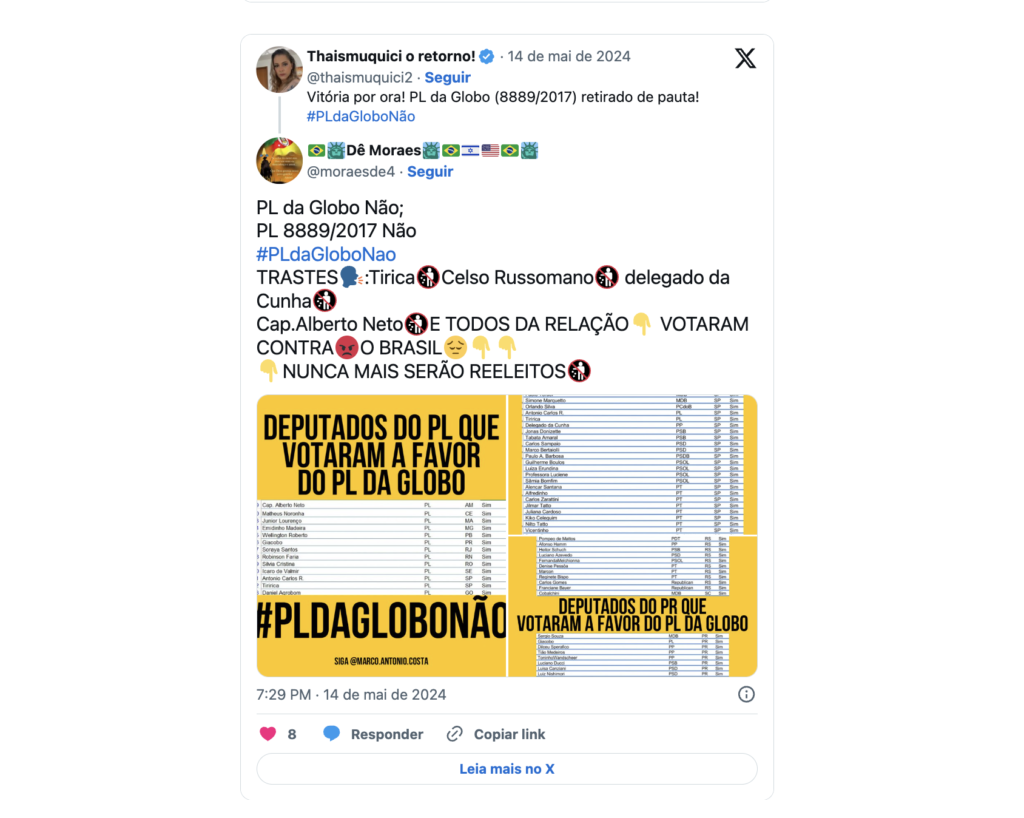Open the top-right vote list image
Viewport: 1024px width, 818px height.
pos(633,464)
